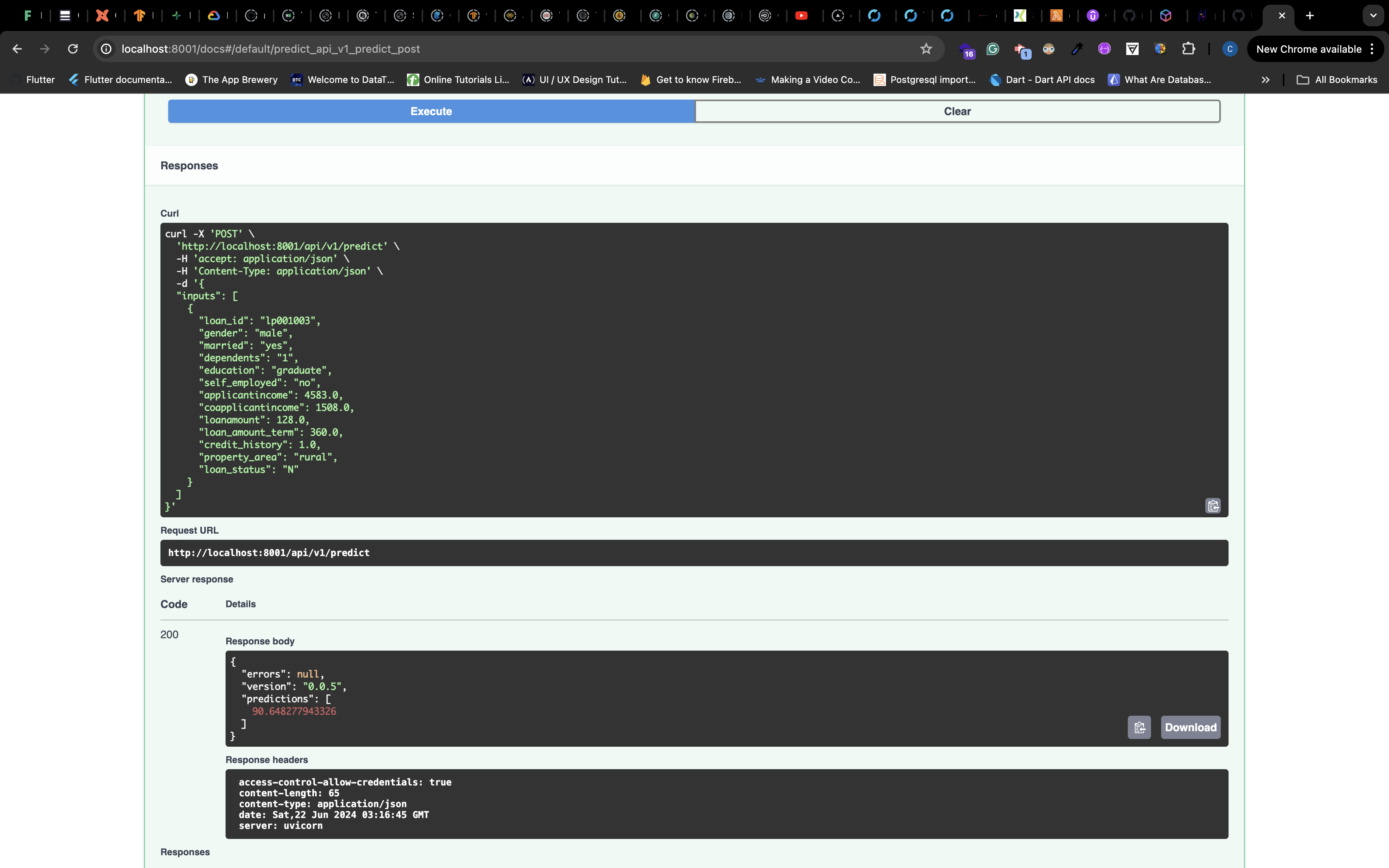1389x868 pixels.
Task: Open the color picker eyedropper extension
Action: pos(1077,49)
